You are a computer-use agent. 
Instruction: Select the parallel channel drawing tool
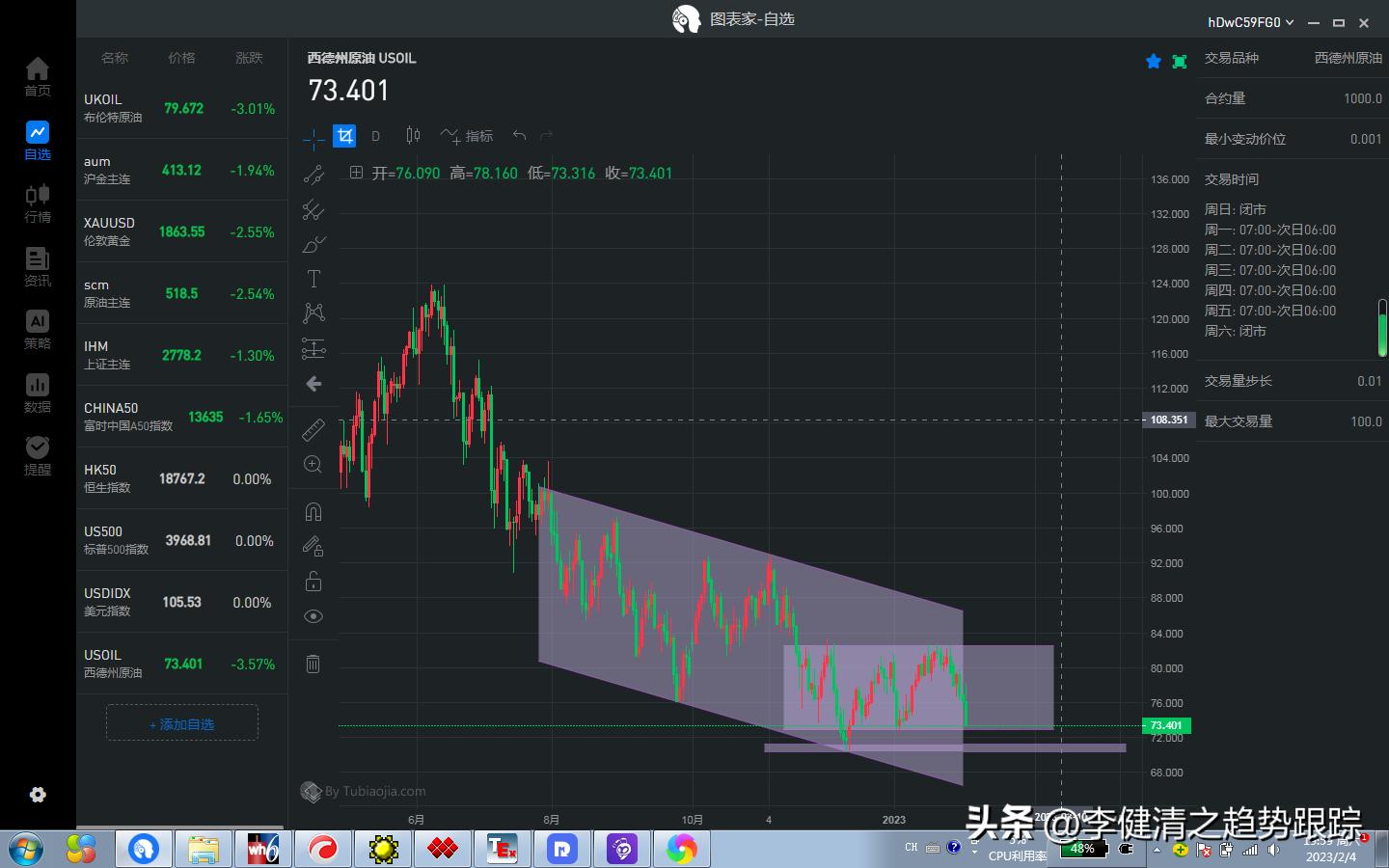pyautogui.click(x=313, y=209)
